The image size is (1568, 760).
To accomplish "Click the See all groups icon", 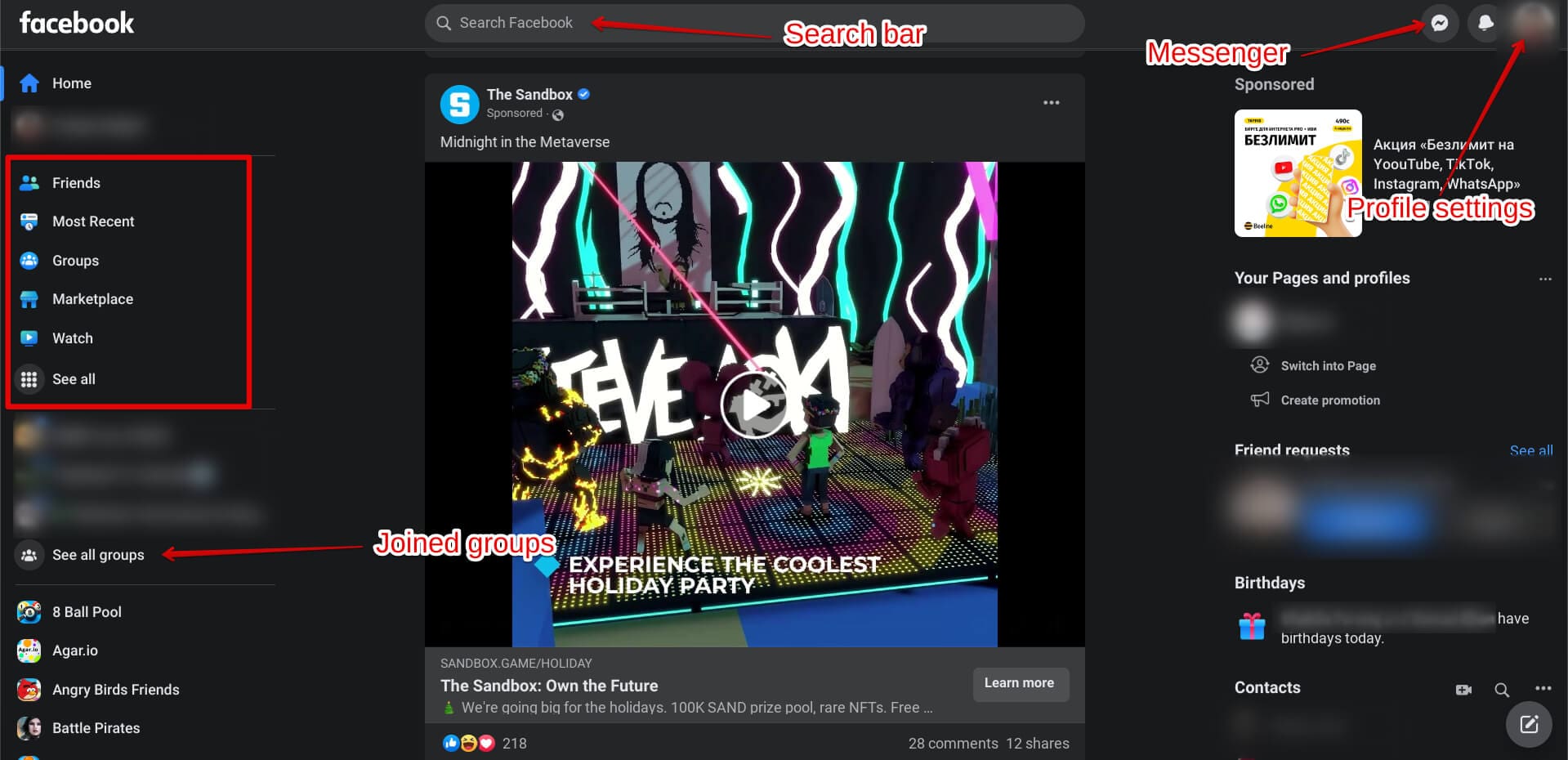I will pyautogui.click(x=29, y=555).
